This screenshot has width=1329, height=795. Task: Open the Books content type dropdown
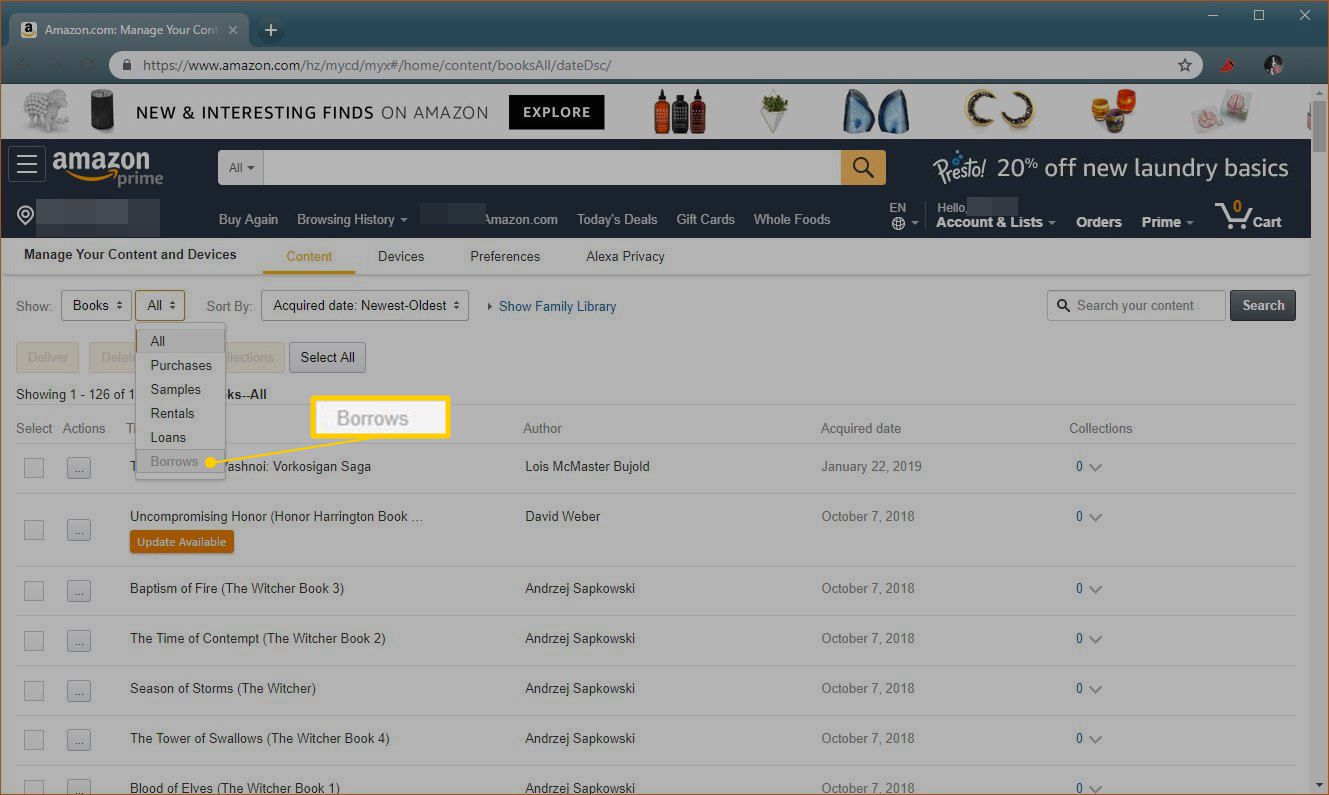(x=96, y=306)
